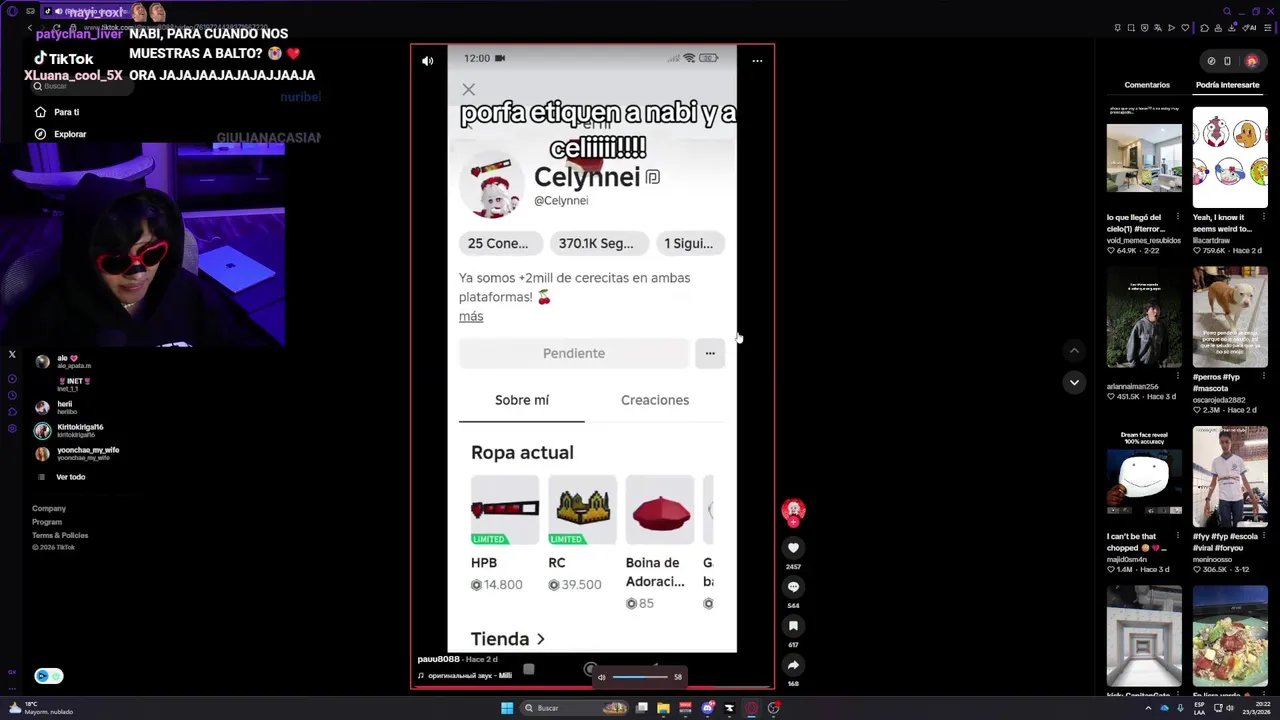Open the profile avatar in the top-right pill
Viewport: 1280px width, 720px height.
(1251, 61)
